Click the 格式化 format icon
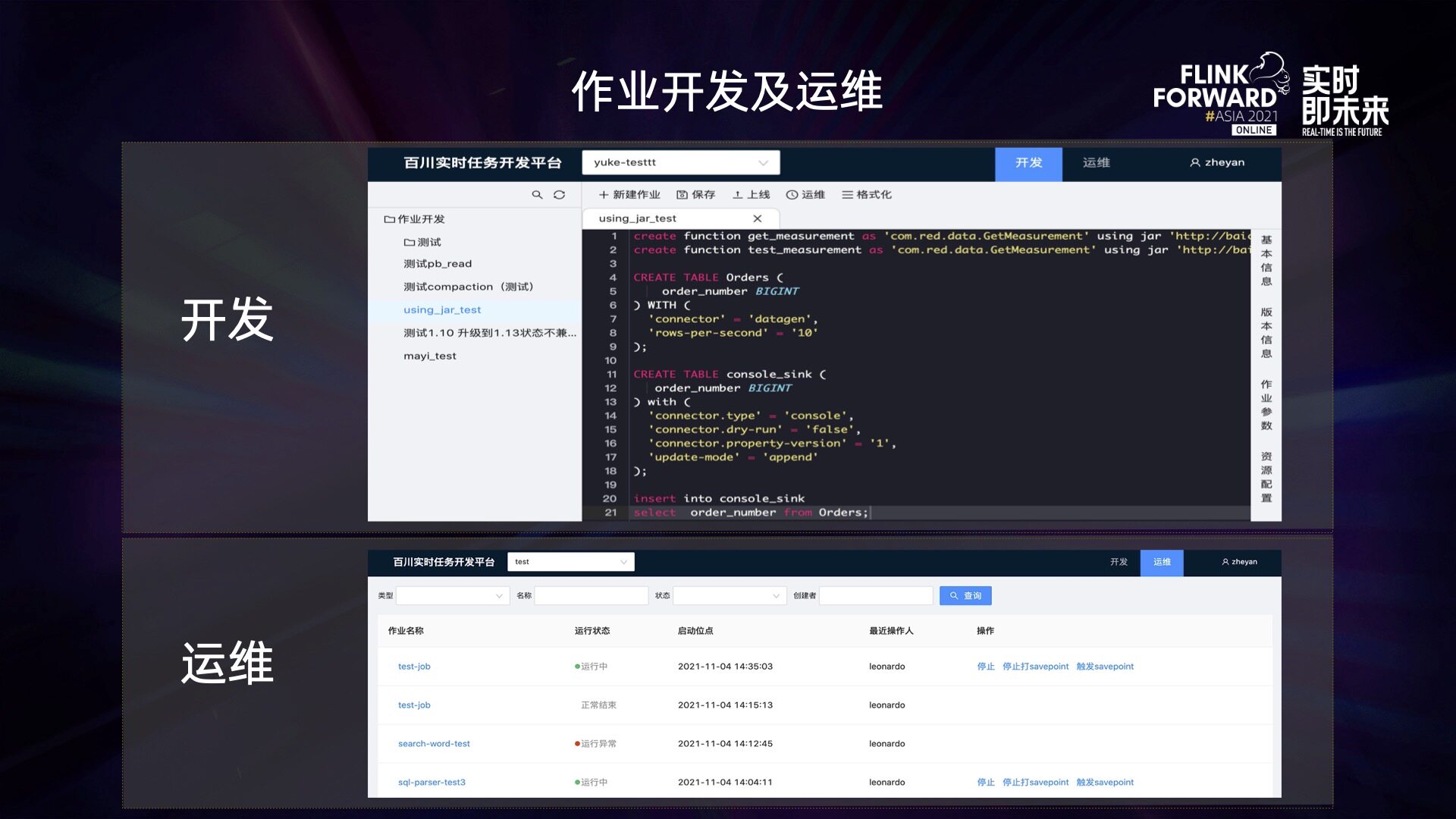The height and width of the screenshot is (819, 1456). pyautogui.click(x=847, y=195)
